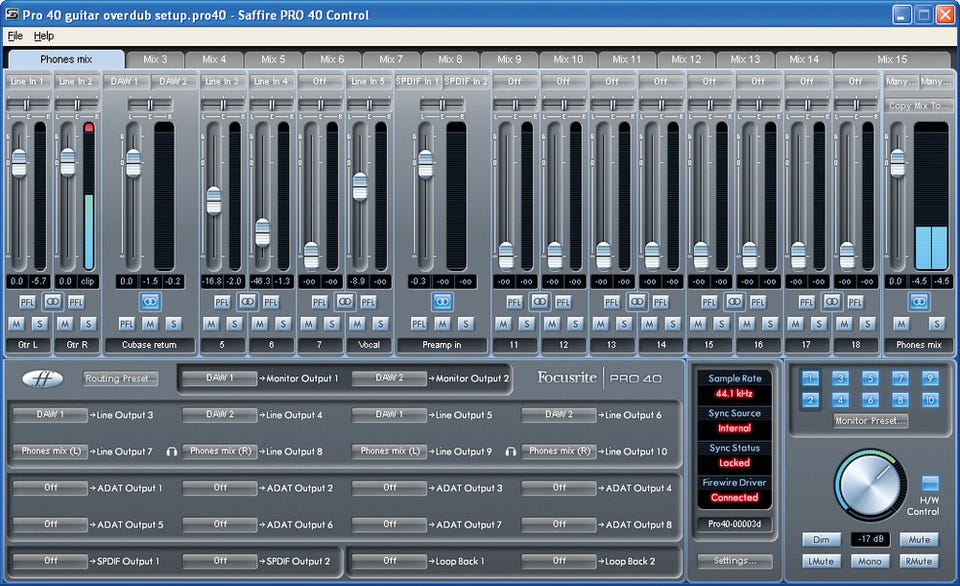This screenshot has height=586, width=960.
Task: Click the Monitor Preset button
Action: pos(871,421)
